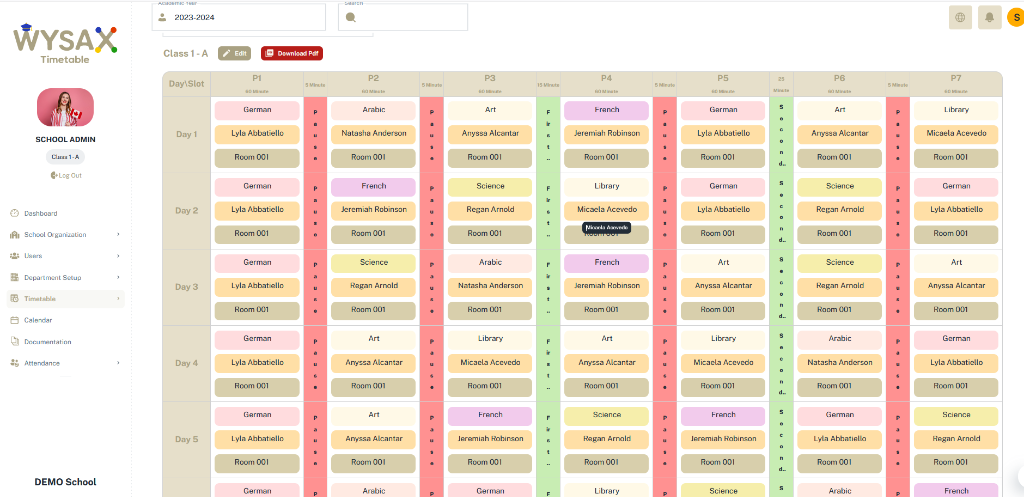Viewport: 1024px width, 497px height.
Task: Open the notifications bell
Action: 989,18
